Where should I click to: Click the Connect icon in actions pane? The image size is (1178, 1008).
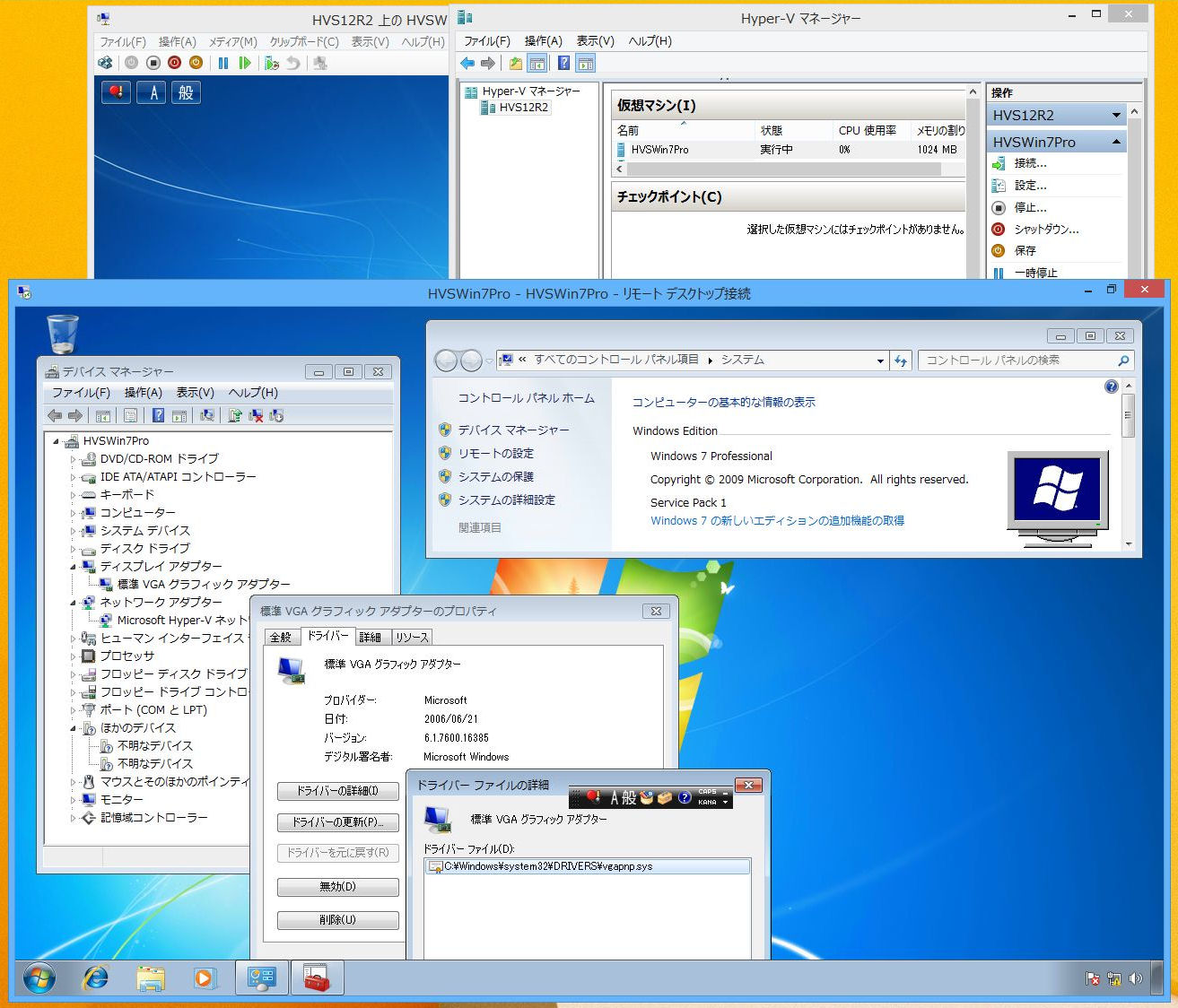tap(999, 163)
